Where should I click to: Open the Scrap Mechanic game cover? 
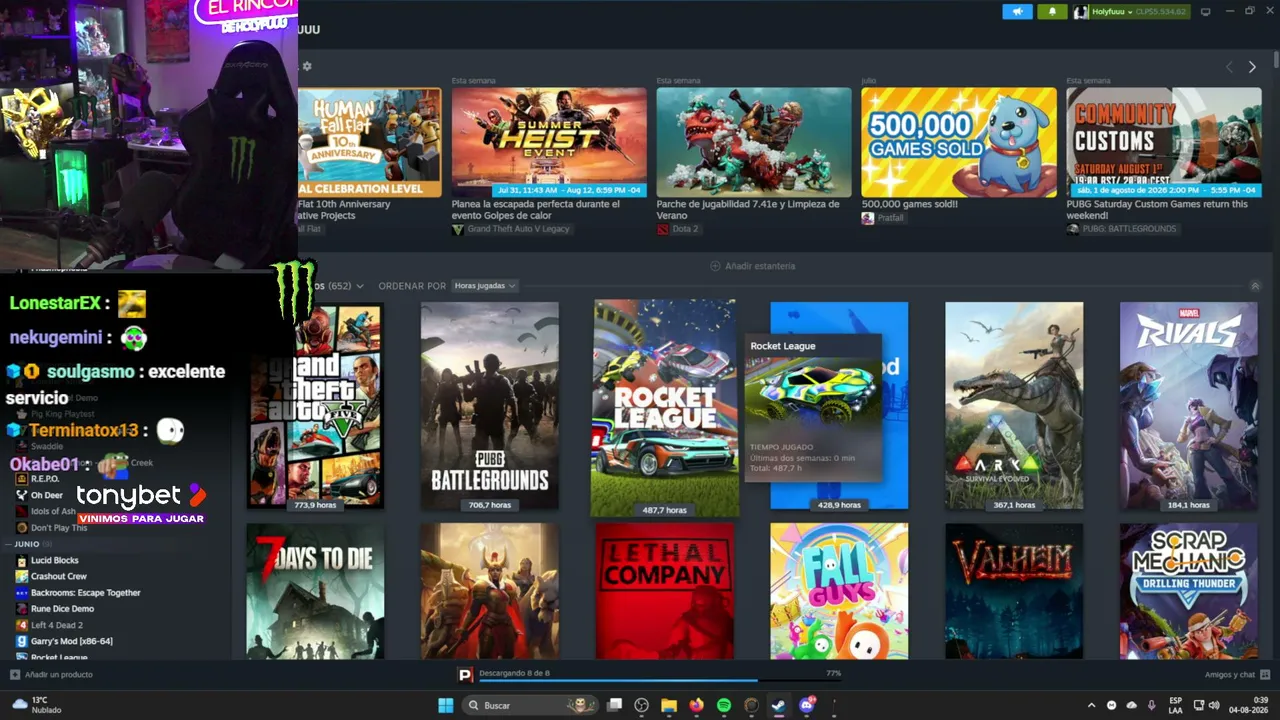click(x=1189, y=591)
